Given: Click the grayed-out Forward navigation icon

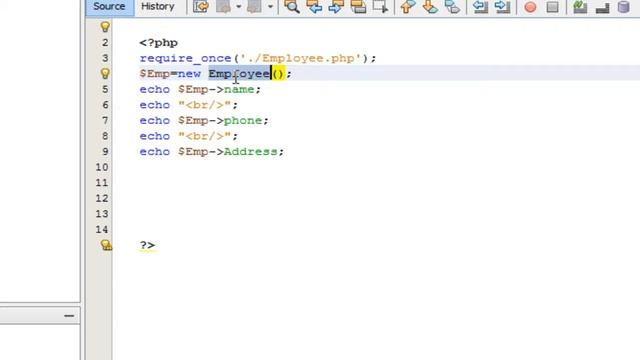Looking at the screenshot, I should coord(254,7).
